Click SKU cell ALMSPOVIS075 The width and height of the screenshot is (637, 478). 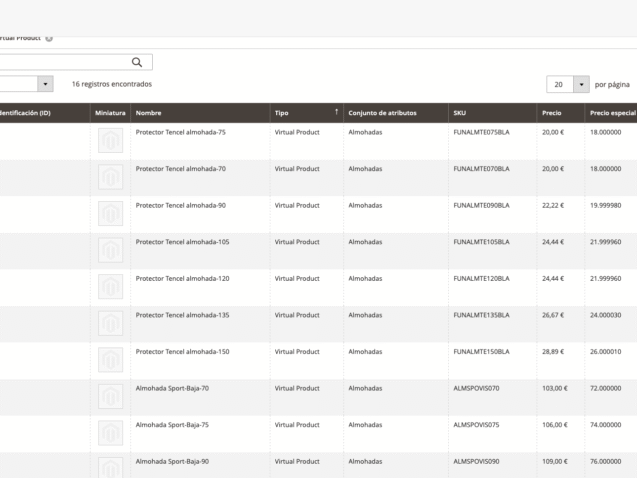476,425
